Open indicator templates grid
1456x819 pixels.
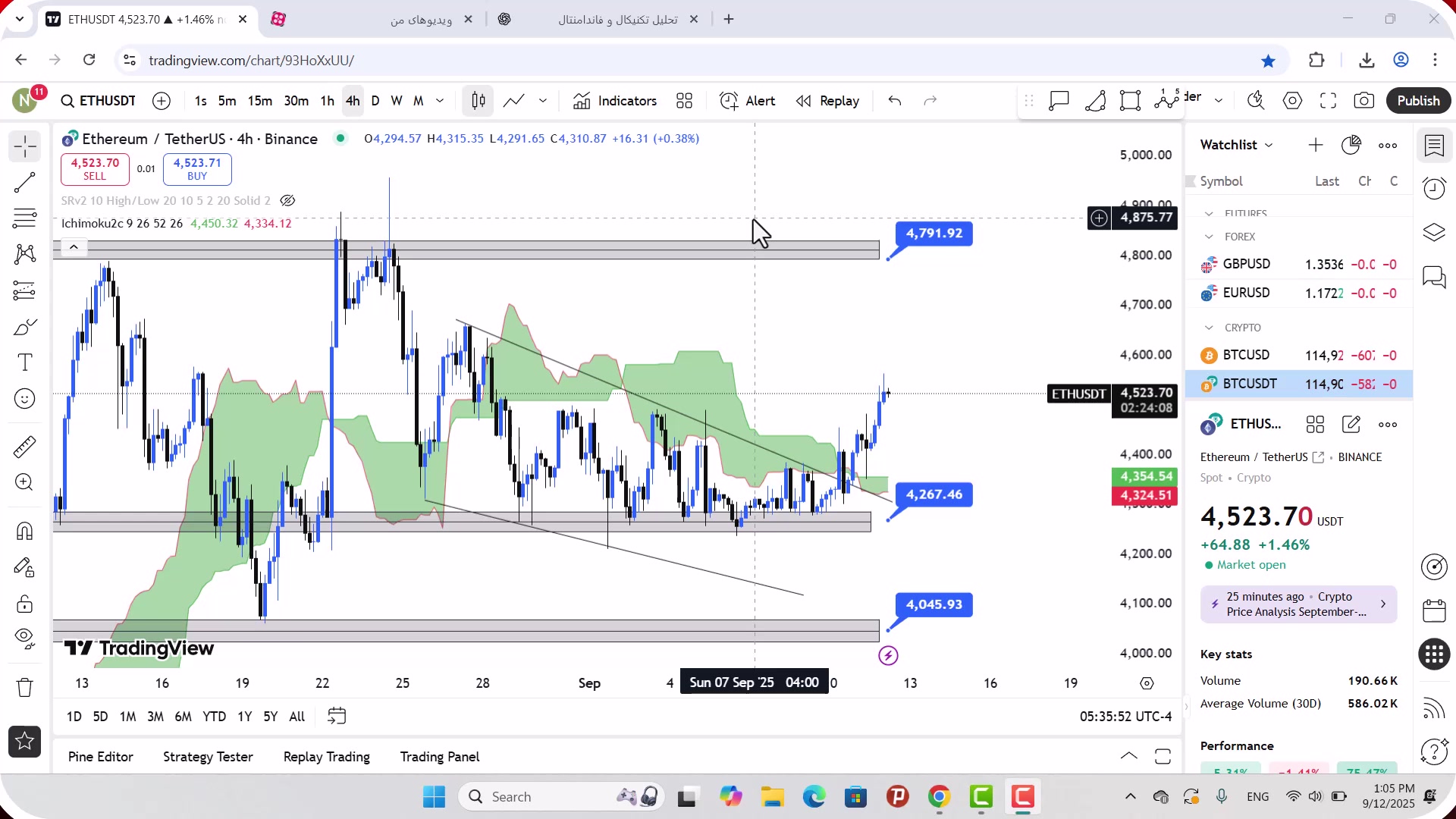click(685, 101)
